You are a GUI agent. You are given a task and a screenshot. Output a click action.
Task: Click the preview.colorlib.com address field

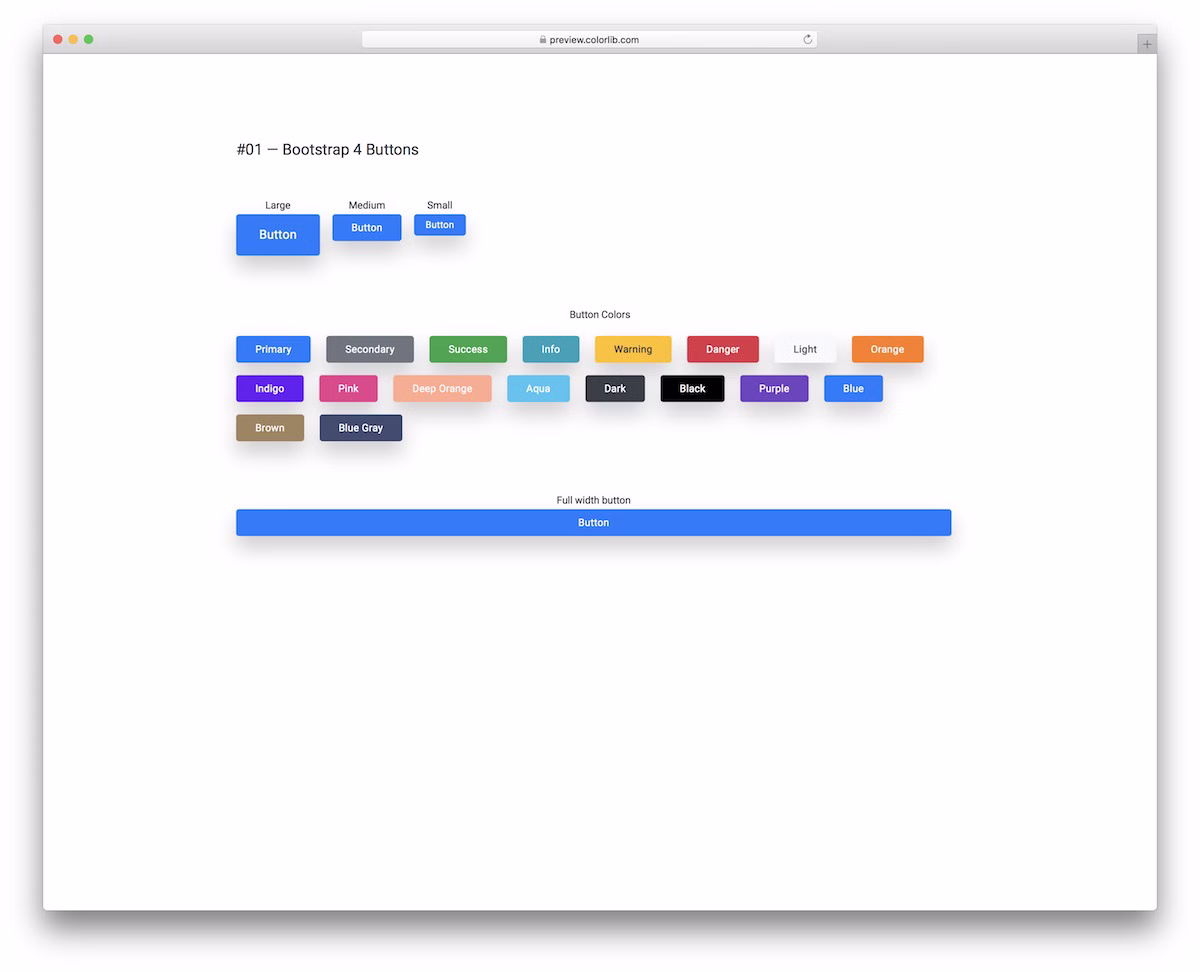click(594, 40)
